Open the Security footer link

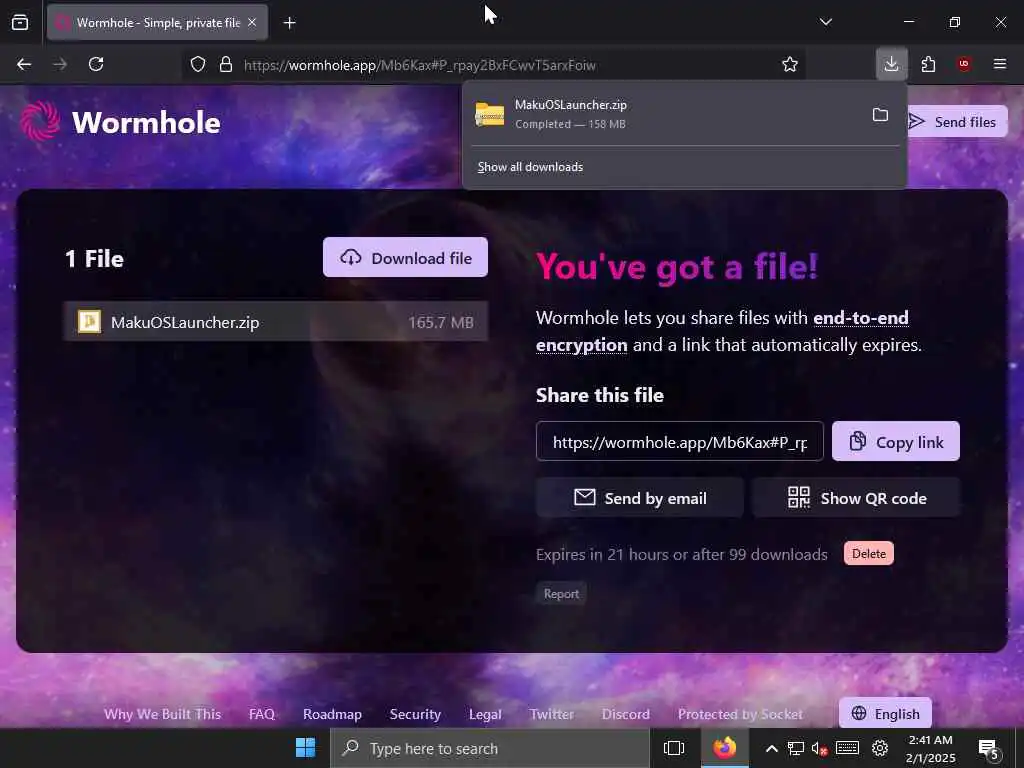(415, 714)
